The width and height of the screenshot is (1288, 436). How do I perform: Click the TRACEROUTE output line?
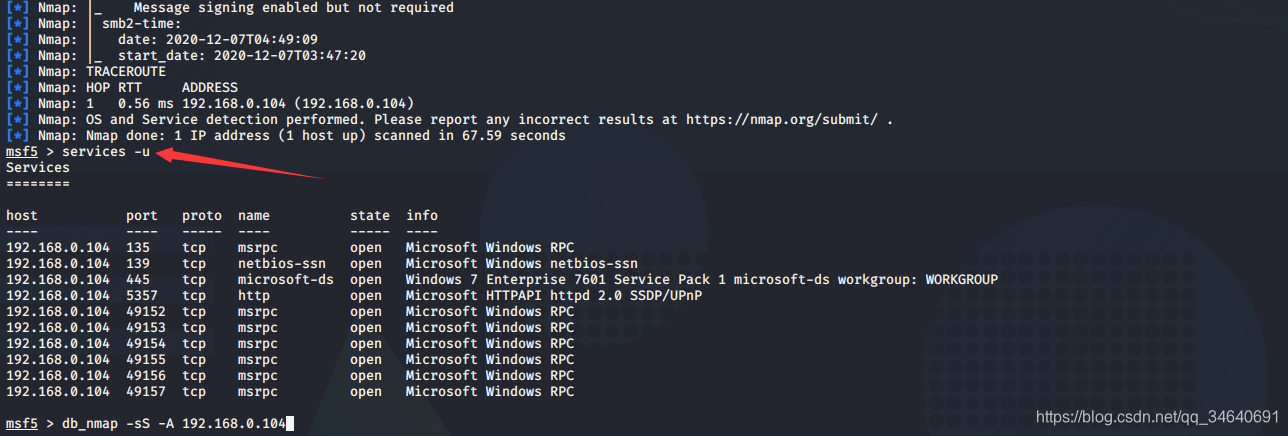pyautogui.click(x=126, y=72)
